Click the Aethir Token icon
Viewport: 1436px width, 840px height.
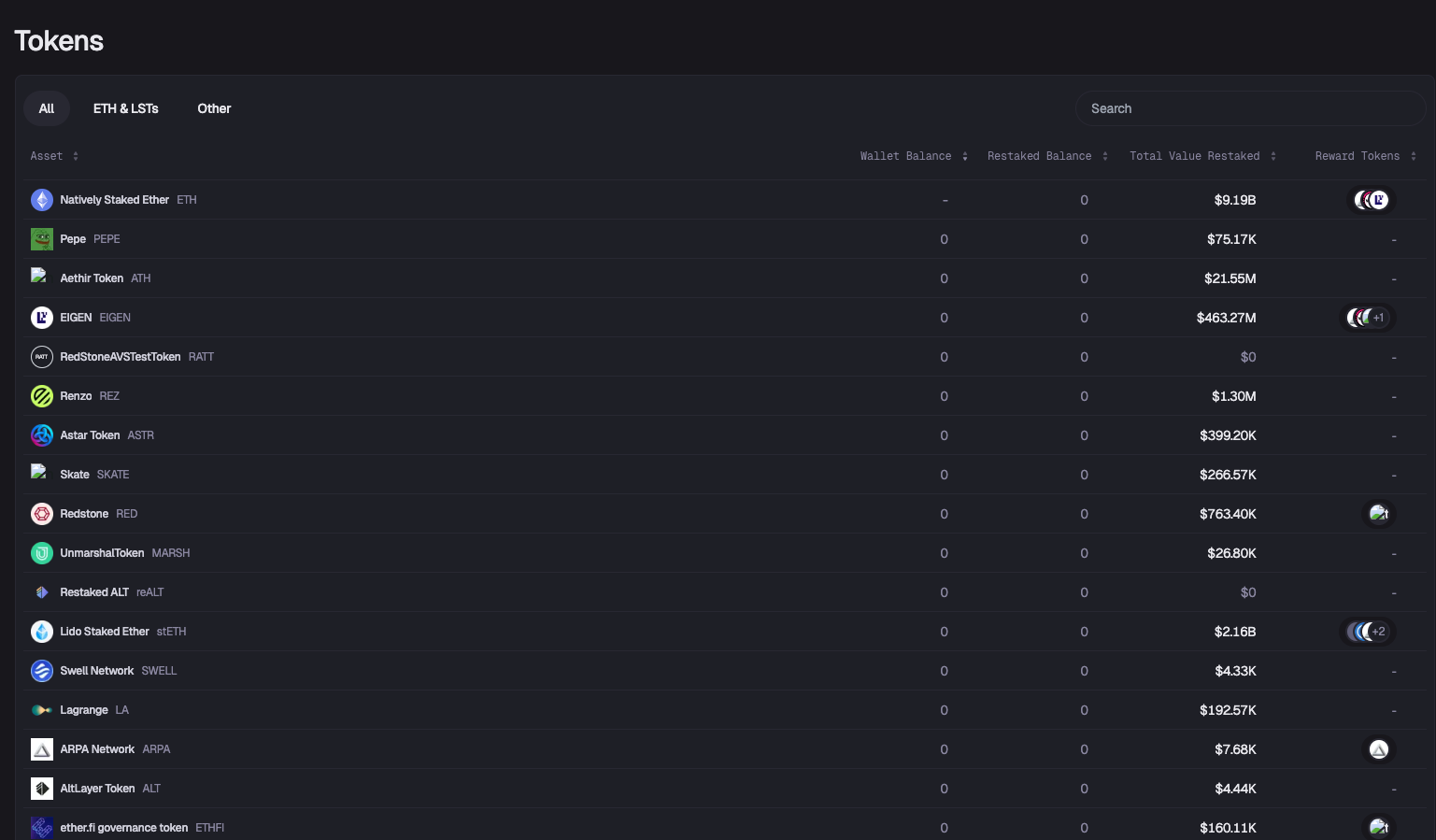coord(39,276)
